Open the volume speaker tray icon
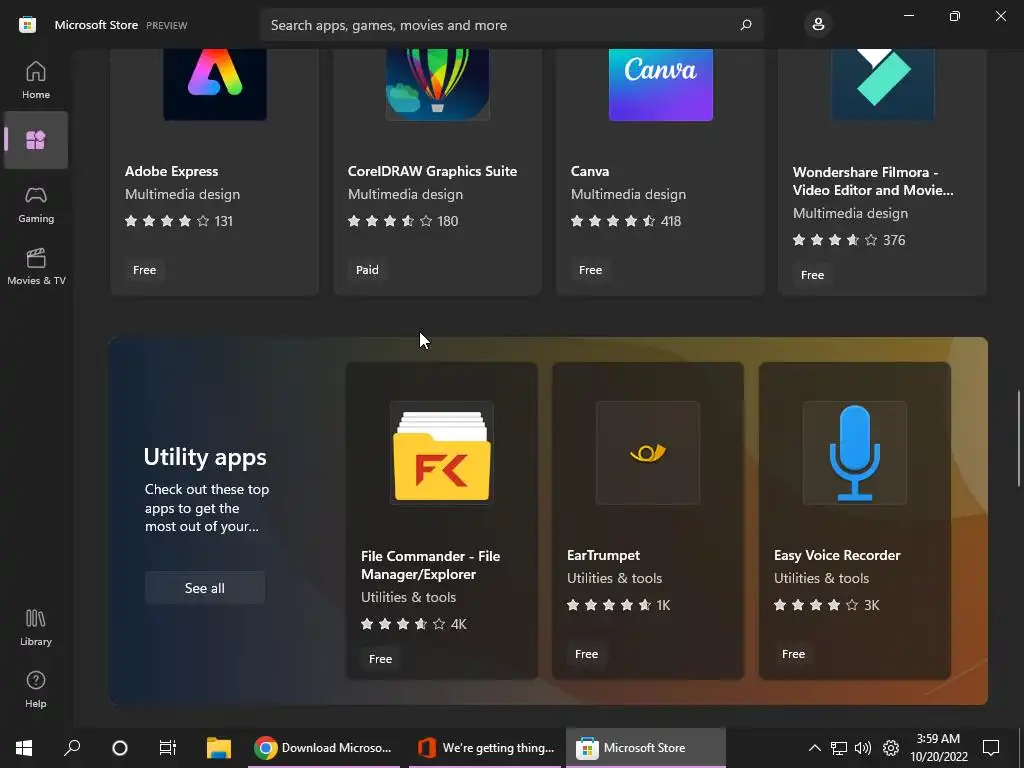The width and height of the screenshot is (1024, 768). click(x=863, y=748)
